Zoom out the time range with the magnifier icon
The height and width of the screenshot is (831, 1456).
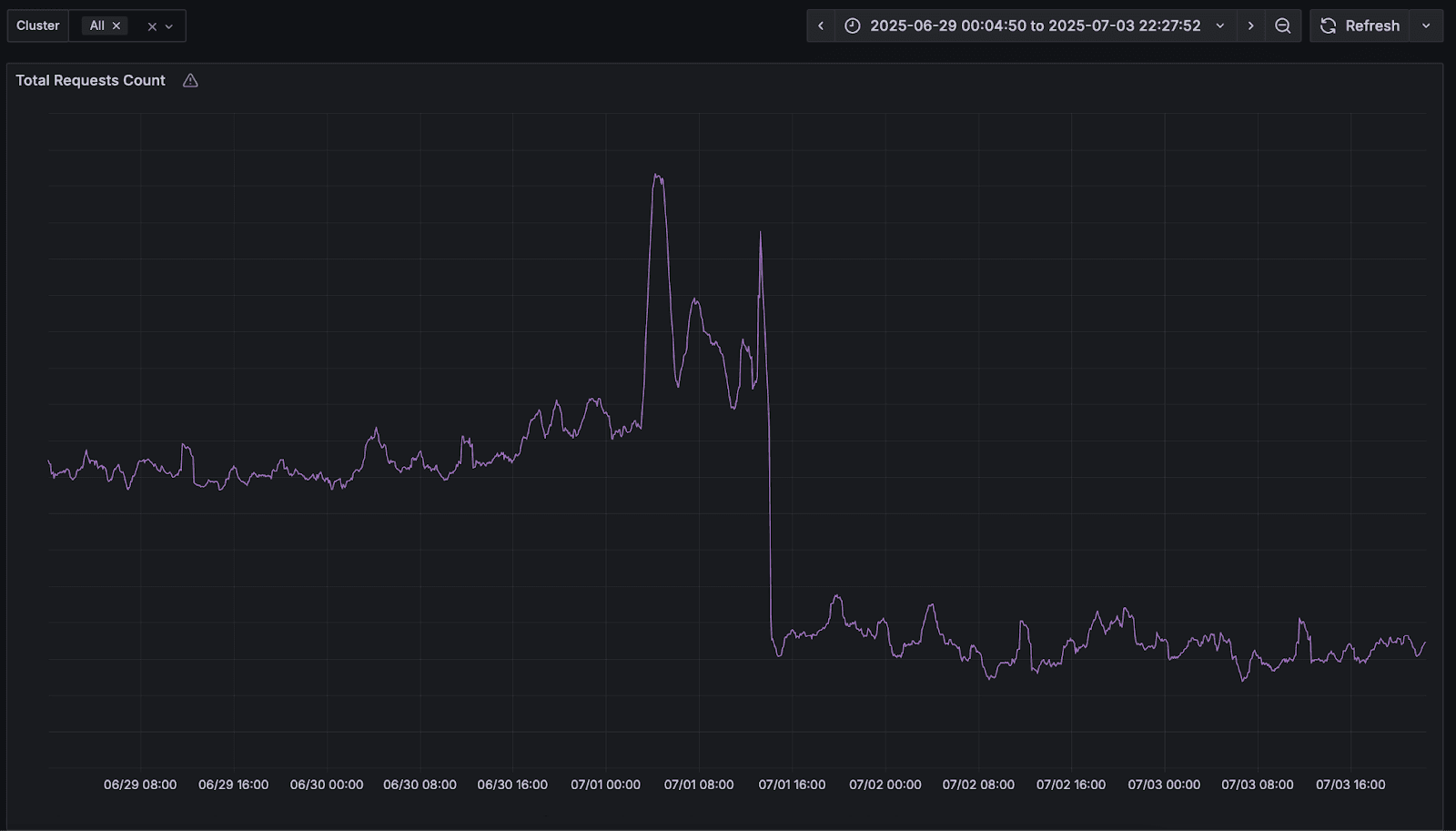point(1283,25)
